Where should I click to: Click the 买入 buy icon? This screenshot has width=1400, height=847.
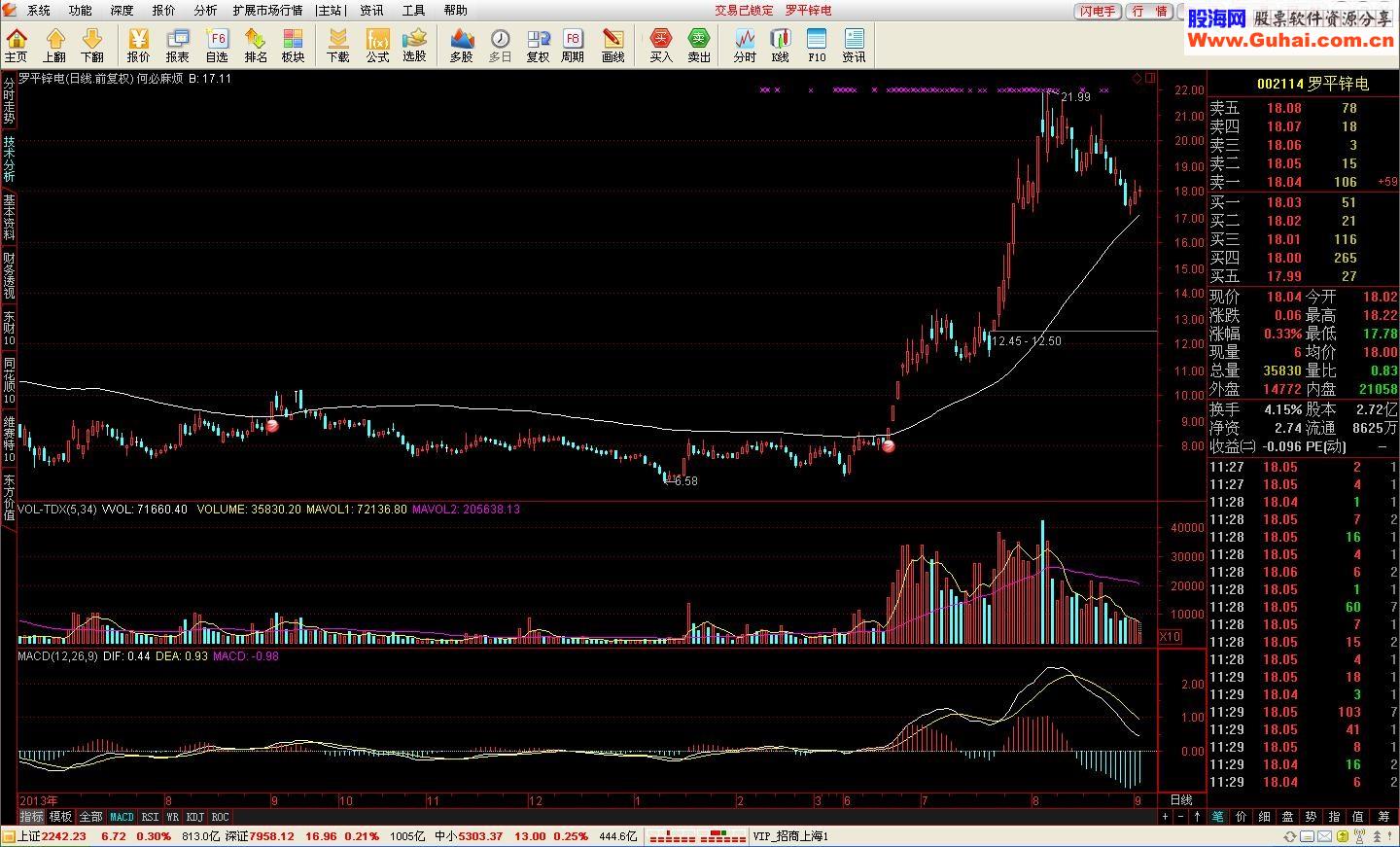(x=661, y=46)
